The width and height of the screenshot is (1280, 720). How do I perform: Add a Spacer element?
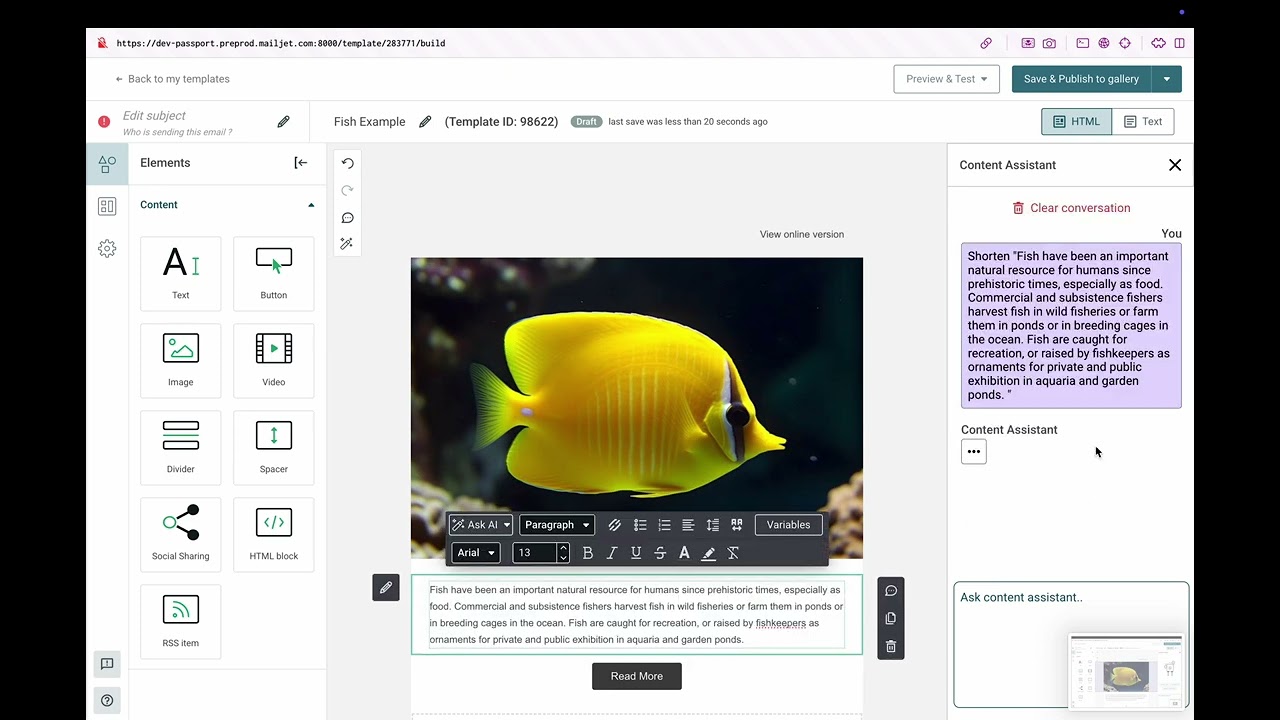click(274, 447)
